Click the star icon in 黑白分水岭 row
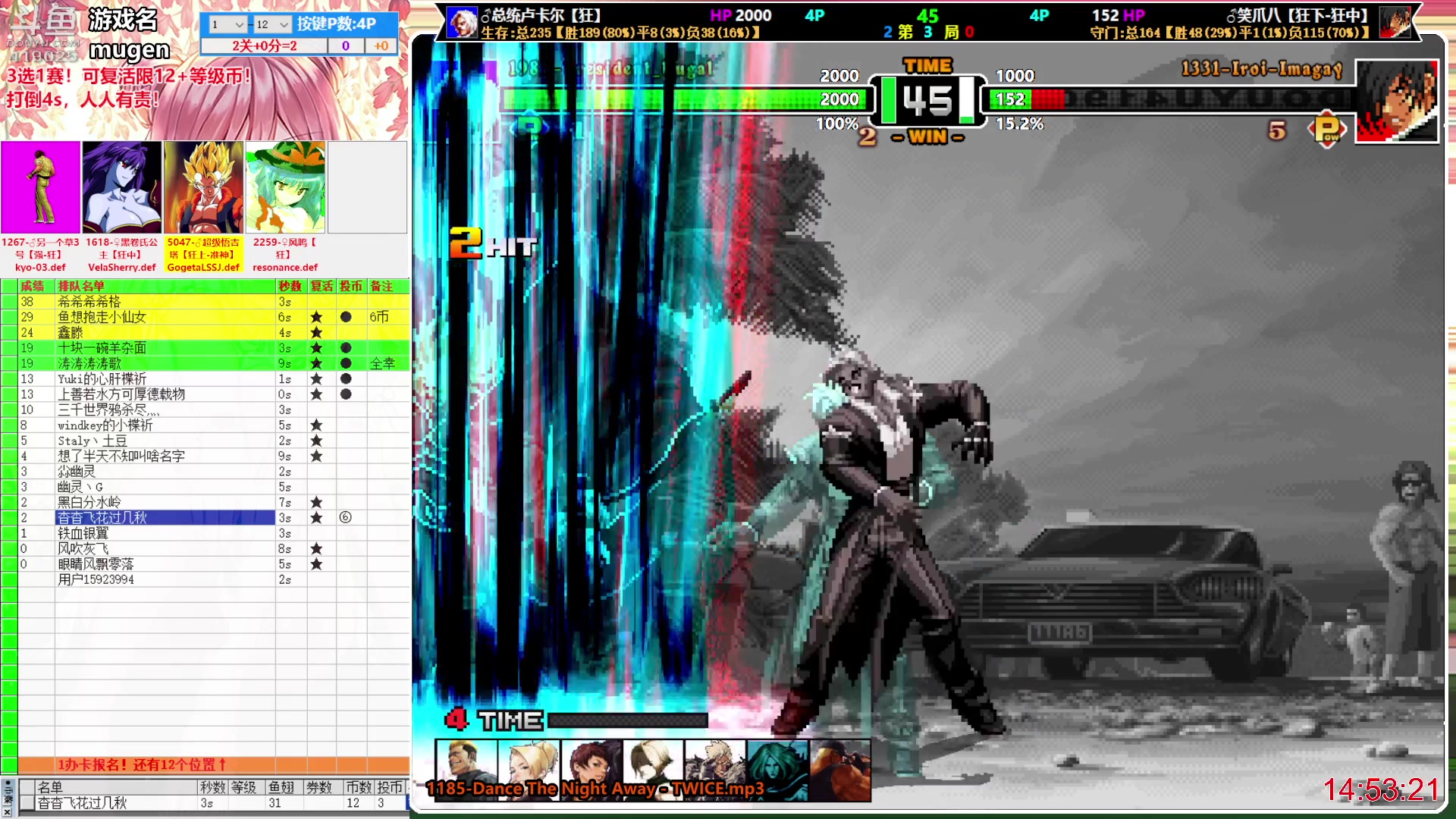The width and height of the screenshot is (1456, 819). click(x=316, y=502)
